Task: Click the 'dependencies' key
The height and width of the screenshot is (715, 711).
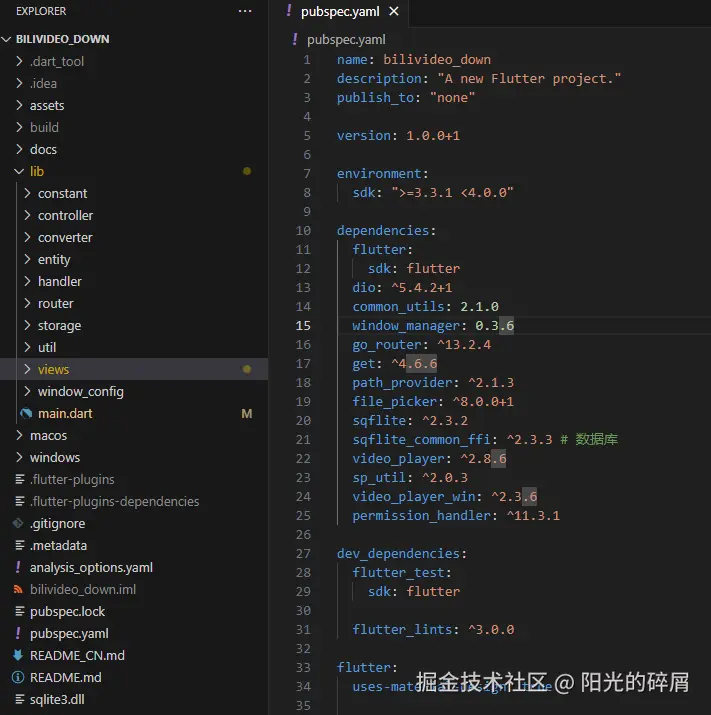Action: click(383, 231)
